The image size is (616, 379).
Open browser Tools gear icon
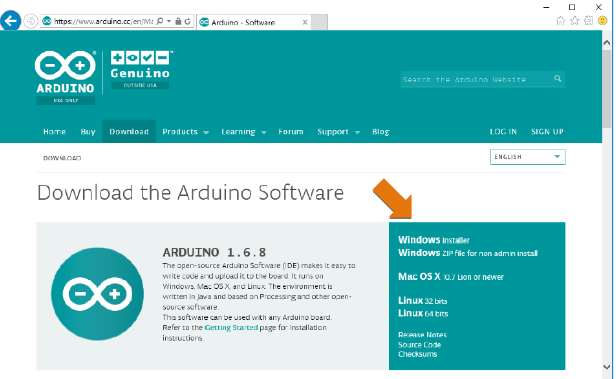(x=588, y=20)
